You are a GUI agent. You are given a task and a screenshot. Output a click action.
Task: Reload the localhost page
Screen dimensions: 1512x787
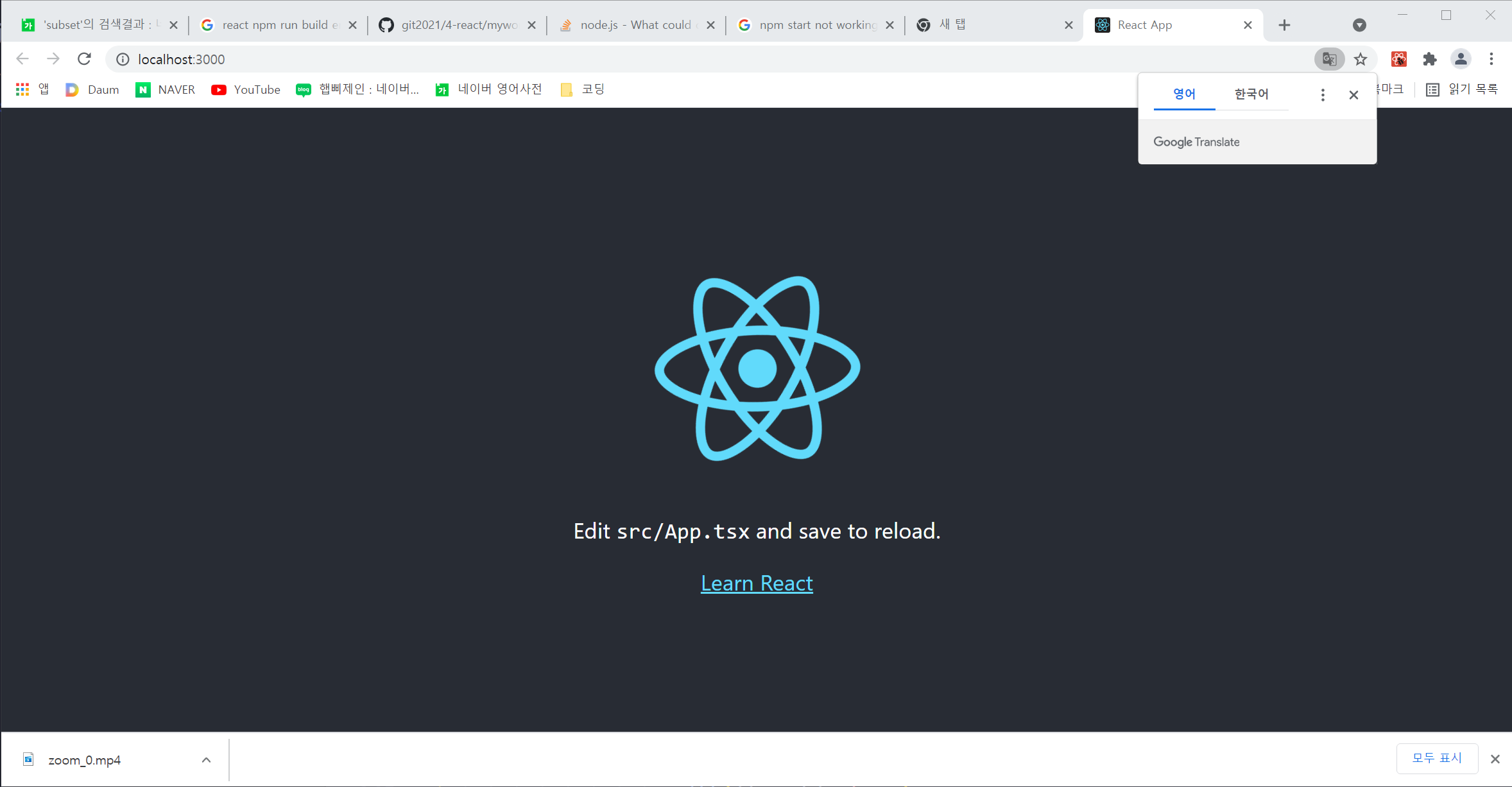pyautogui.click(x=84, y=59)
